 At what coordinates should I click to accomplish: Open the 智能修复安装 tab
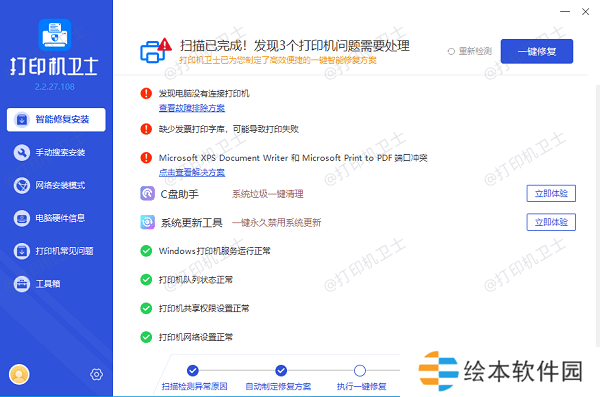click(56, 119)
